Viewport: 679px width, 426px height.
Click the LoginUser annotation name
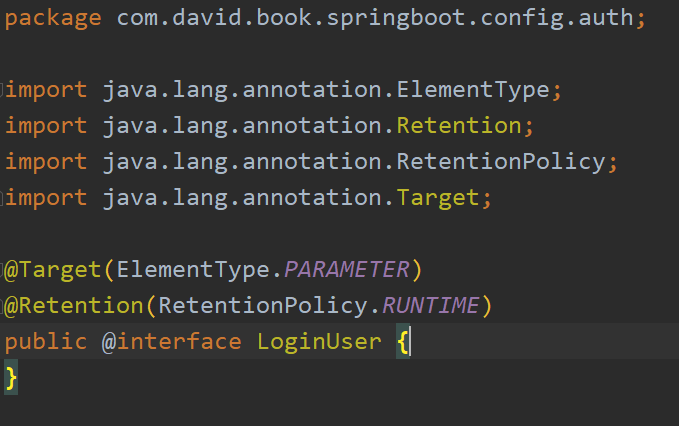(320, 342)
